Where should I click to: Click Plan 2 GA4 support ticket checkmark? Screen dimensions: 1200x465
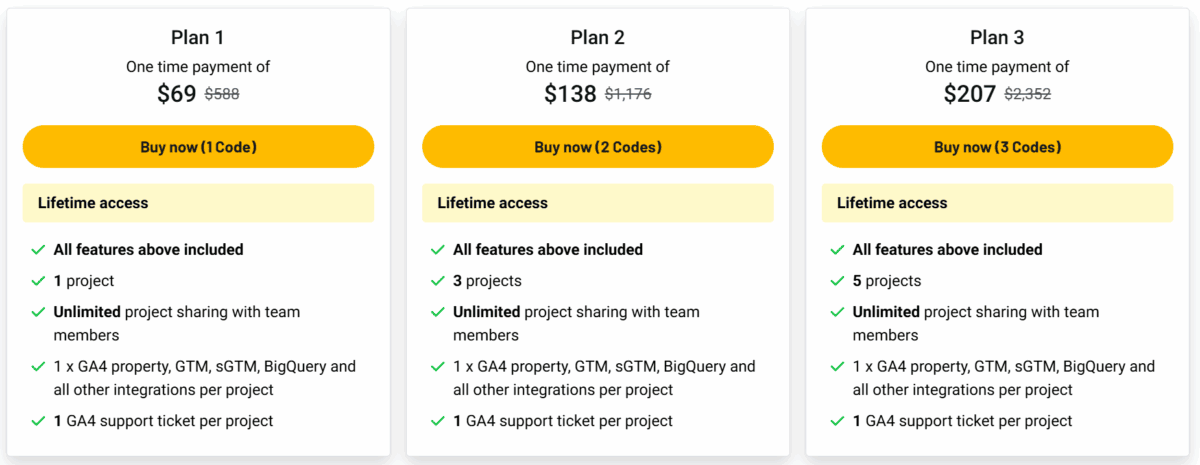point(438,421)
